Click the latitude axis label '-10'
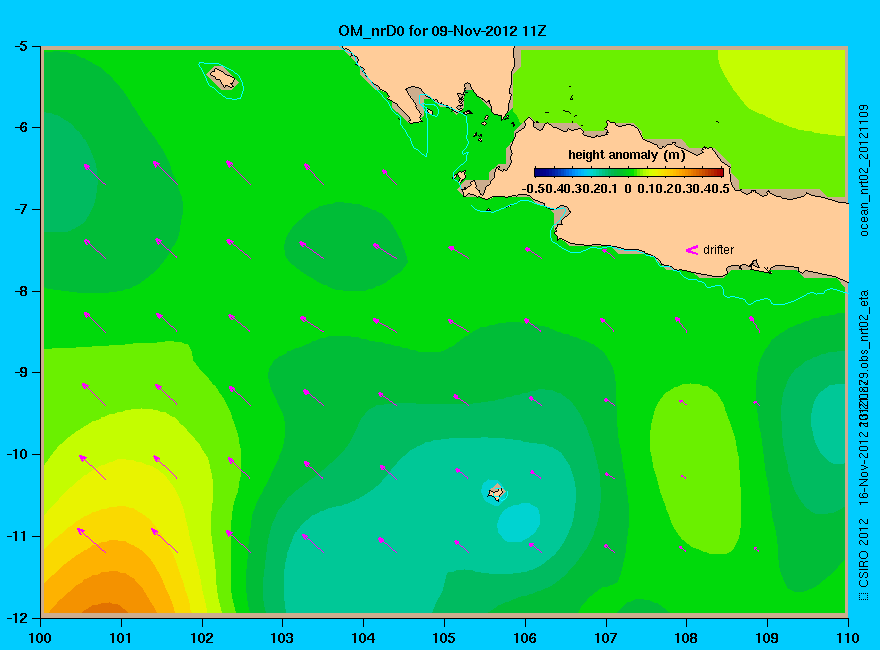The image size is (880, 650). pos(17,454)
